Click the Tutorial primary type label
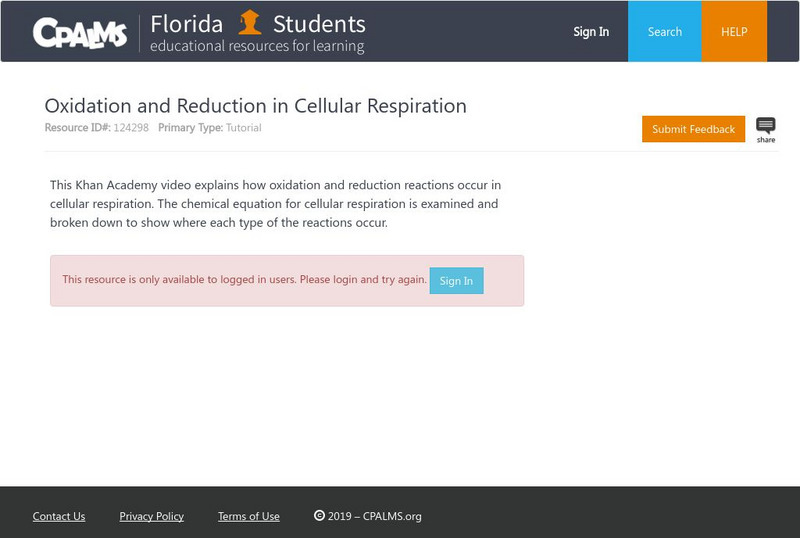 (243, 128)
